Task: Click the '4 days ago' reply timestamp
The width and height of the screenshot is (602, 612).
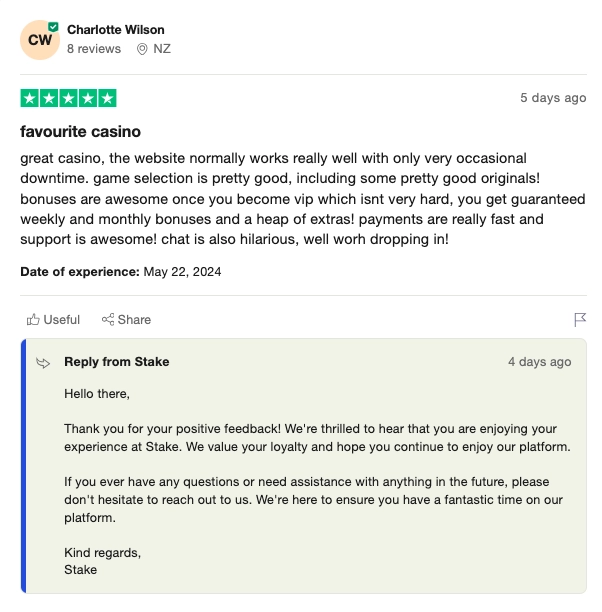Action: pos(540,362)
